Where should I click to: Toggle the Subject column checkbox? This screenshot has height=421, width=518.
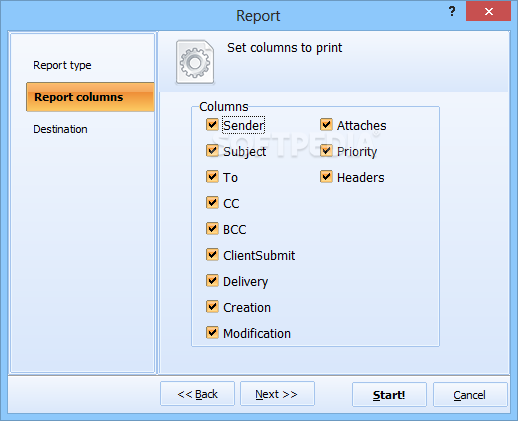212,151
